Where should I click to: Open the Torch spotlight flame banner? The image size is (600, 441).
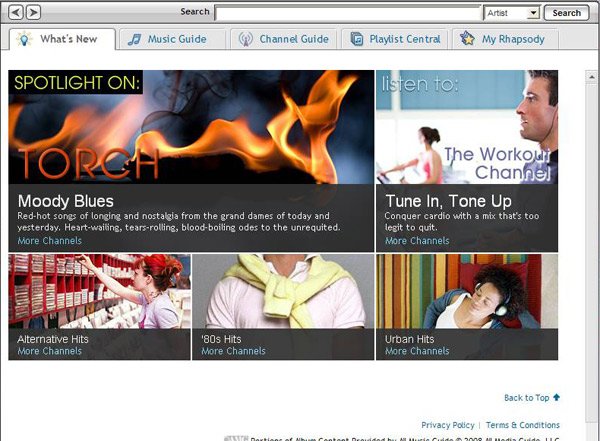tap(191, 127)
